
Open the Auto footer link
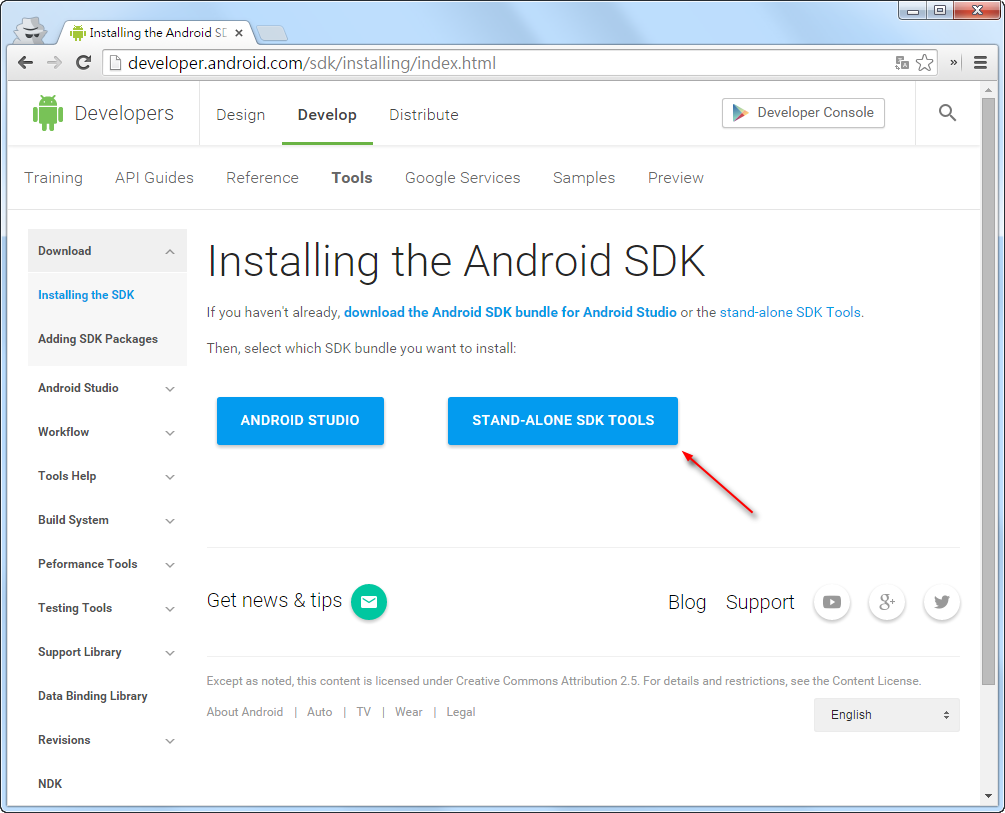click(x=320, y=712)
